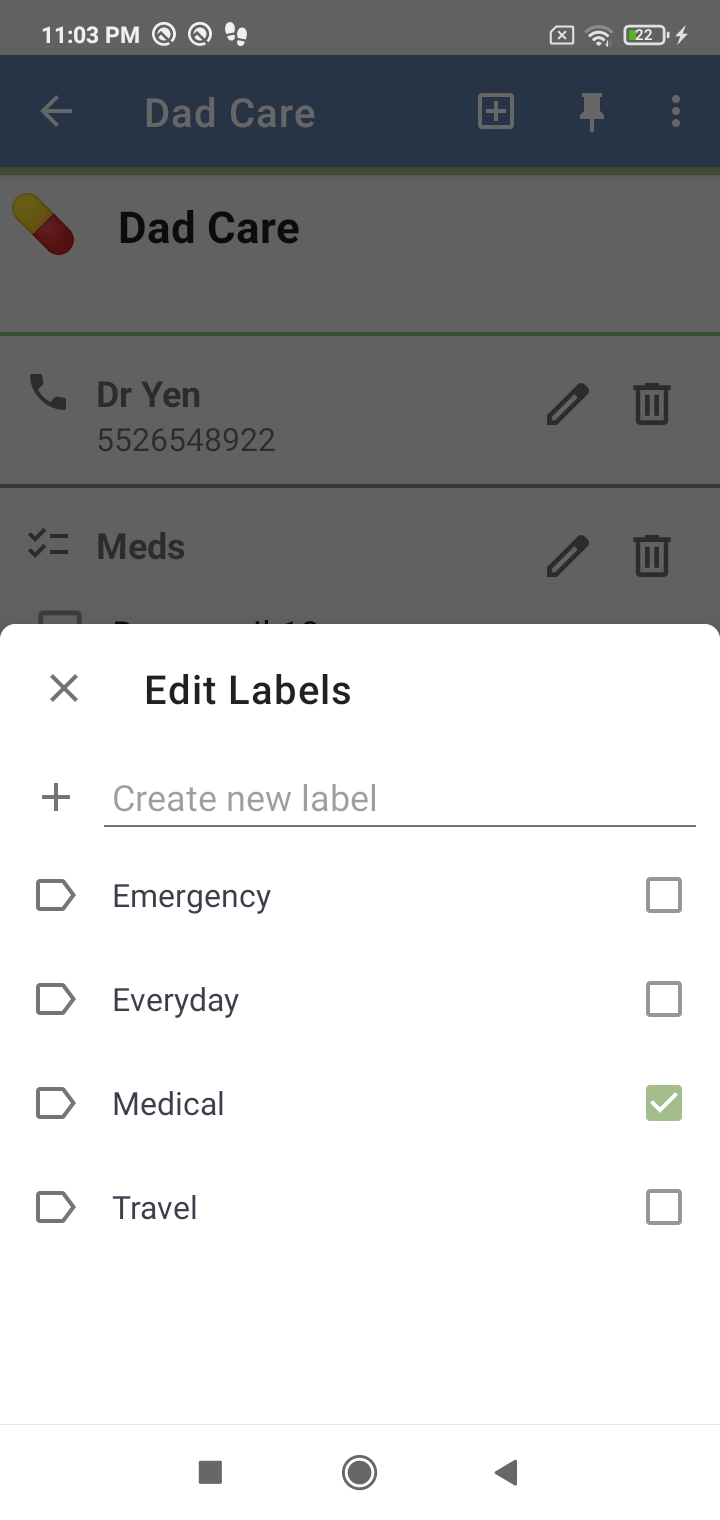Close the Edit Labels sheet
Viewport: 720px width, 1520px height.
point(64,689)
